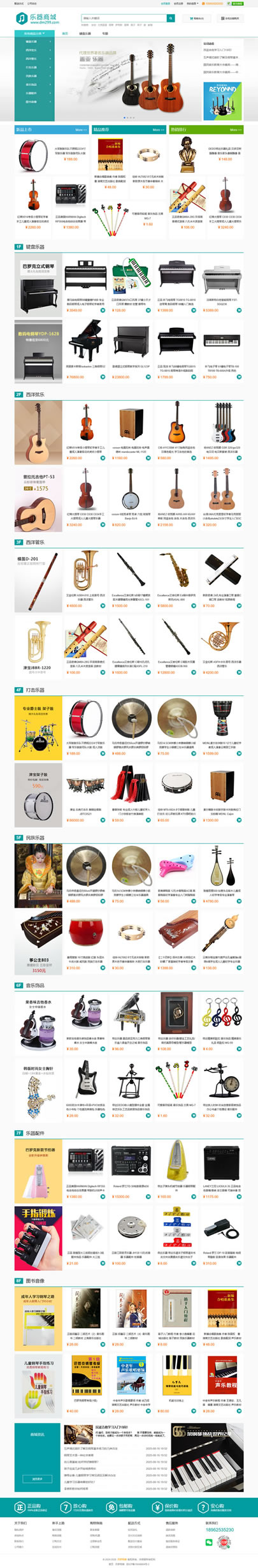The width and height of the screenshot is (258, 1568).
Task: Add the ¥3049 digital piano to cart
Action: click(x=103, y=311)
